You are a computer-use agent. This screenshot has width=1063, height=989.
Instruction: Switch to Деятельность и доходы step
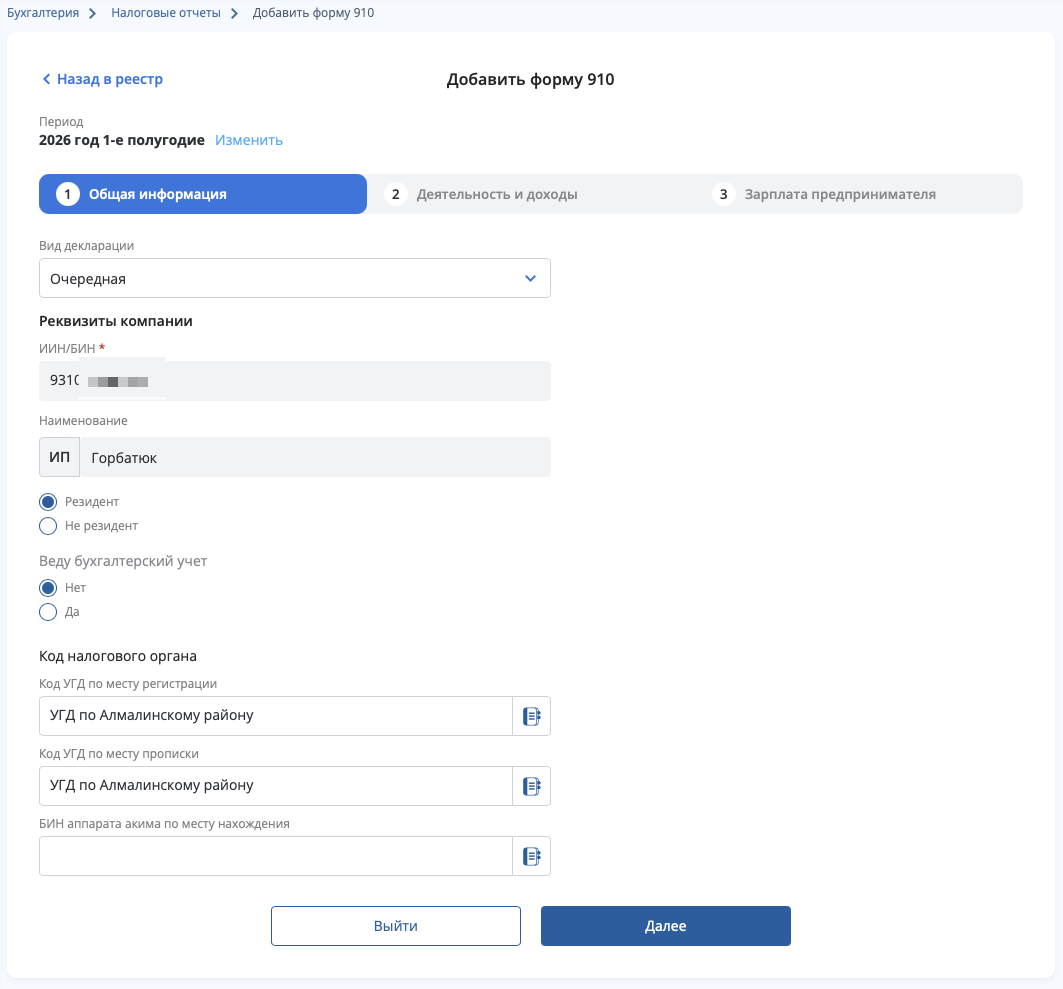click(x=497, y=195)
